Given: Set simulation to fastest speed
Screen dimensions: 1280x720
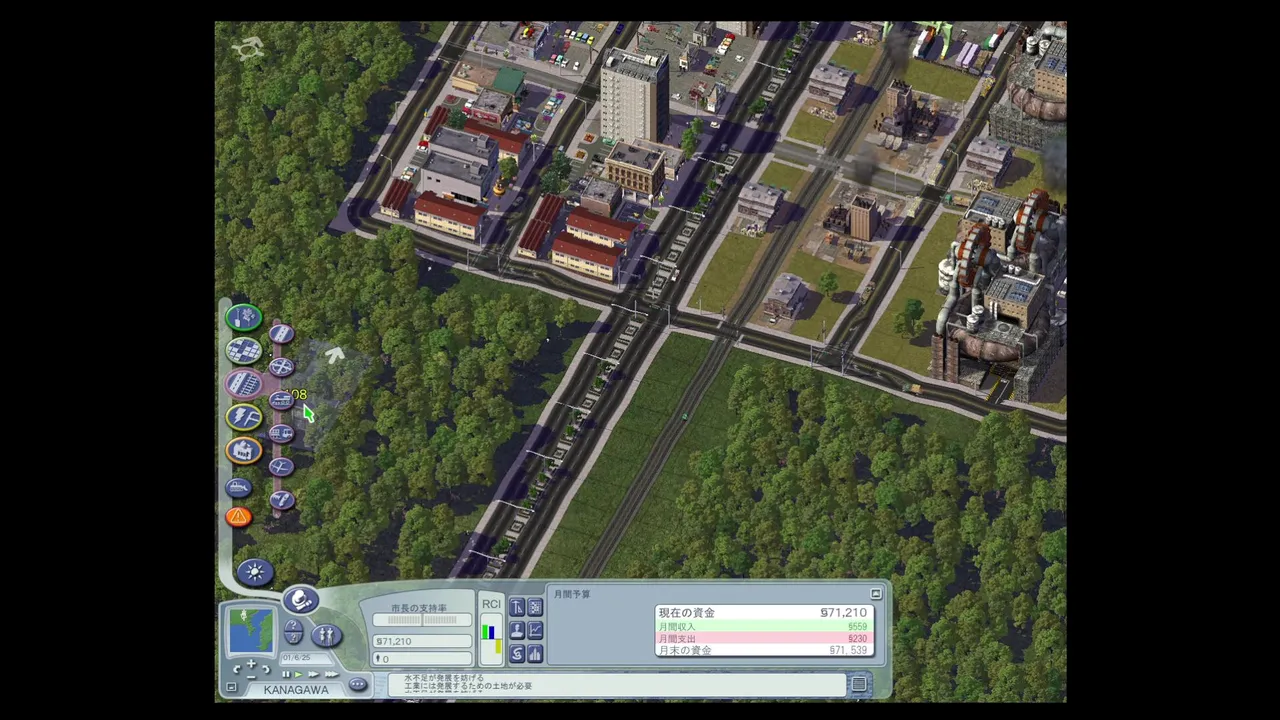Looking at the screenshot, I should point(330,675).
